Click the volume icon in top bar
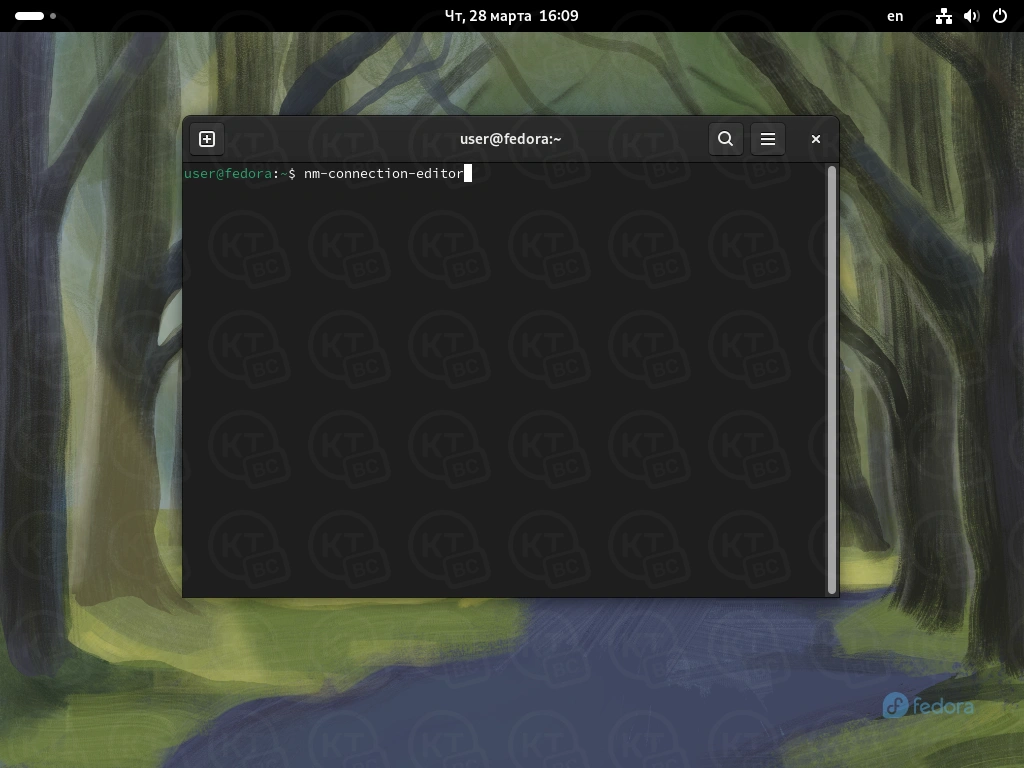1024x768 pixels. (972, 16)
